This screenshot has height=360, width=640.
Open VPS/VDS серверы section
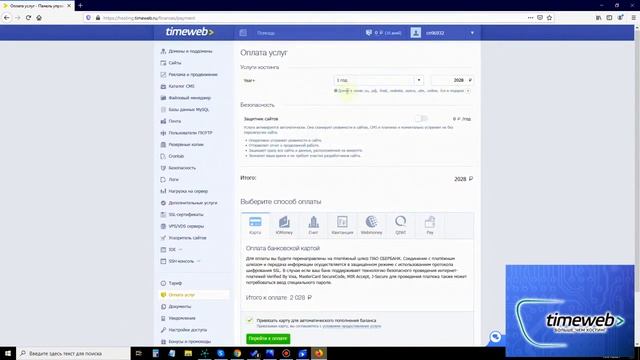pyautogui.click(x=182, y=226)
